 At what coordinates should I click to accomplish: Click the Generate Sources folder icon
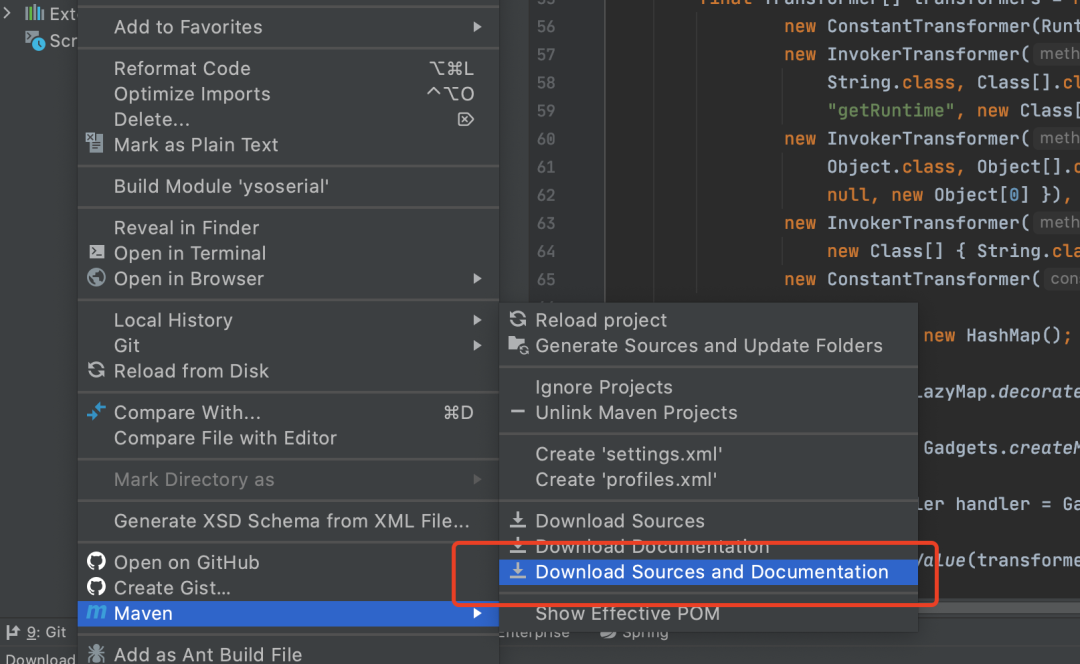(518, 346)
